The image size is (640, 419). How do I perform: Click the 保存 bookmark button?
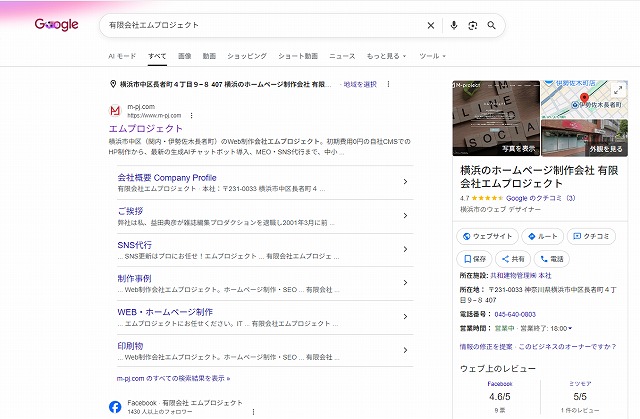click(474, 259)
